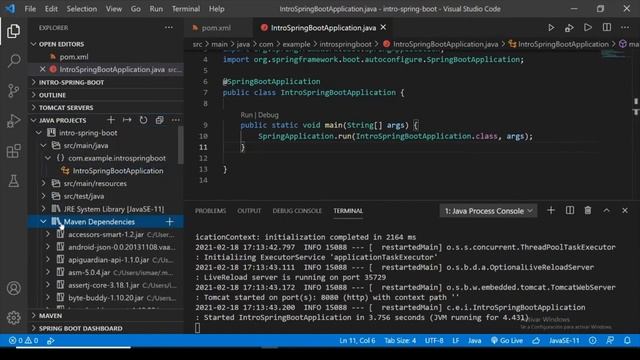Select byte-buddy-1.10.20.jar dependency
This screenshot has width=640, height=360.
(107, 298)
